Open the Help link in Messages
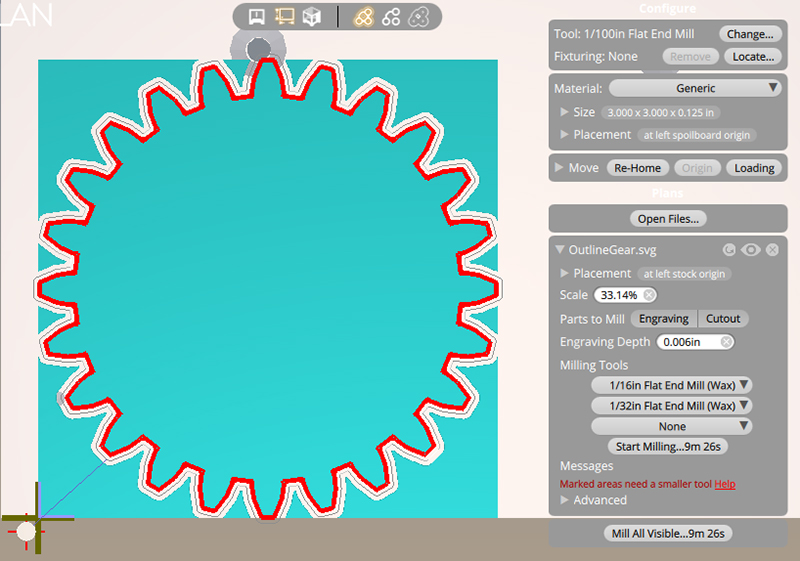 [725, 484]
